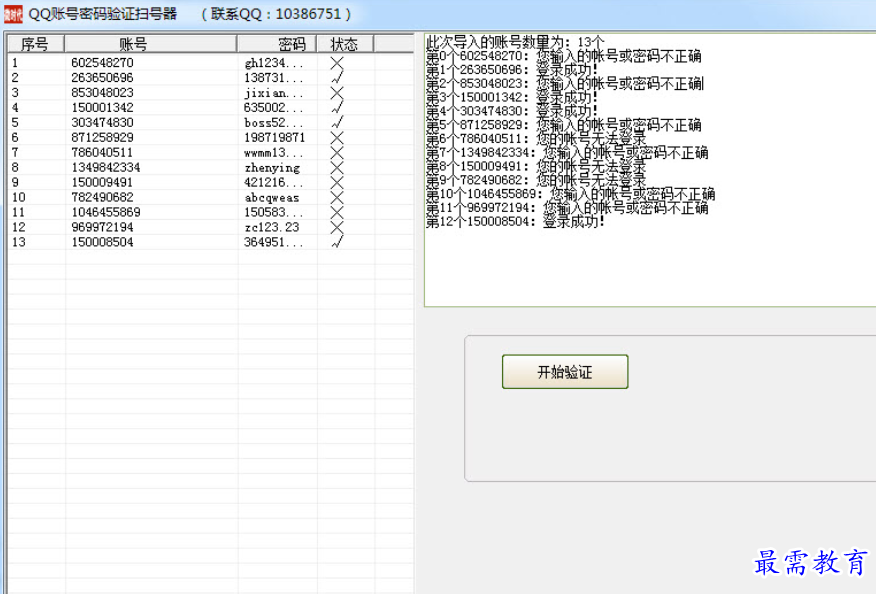Select account 969972194 in the list
The height and width of the screenshot is (594, 876).
(102, 227)
